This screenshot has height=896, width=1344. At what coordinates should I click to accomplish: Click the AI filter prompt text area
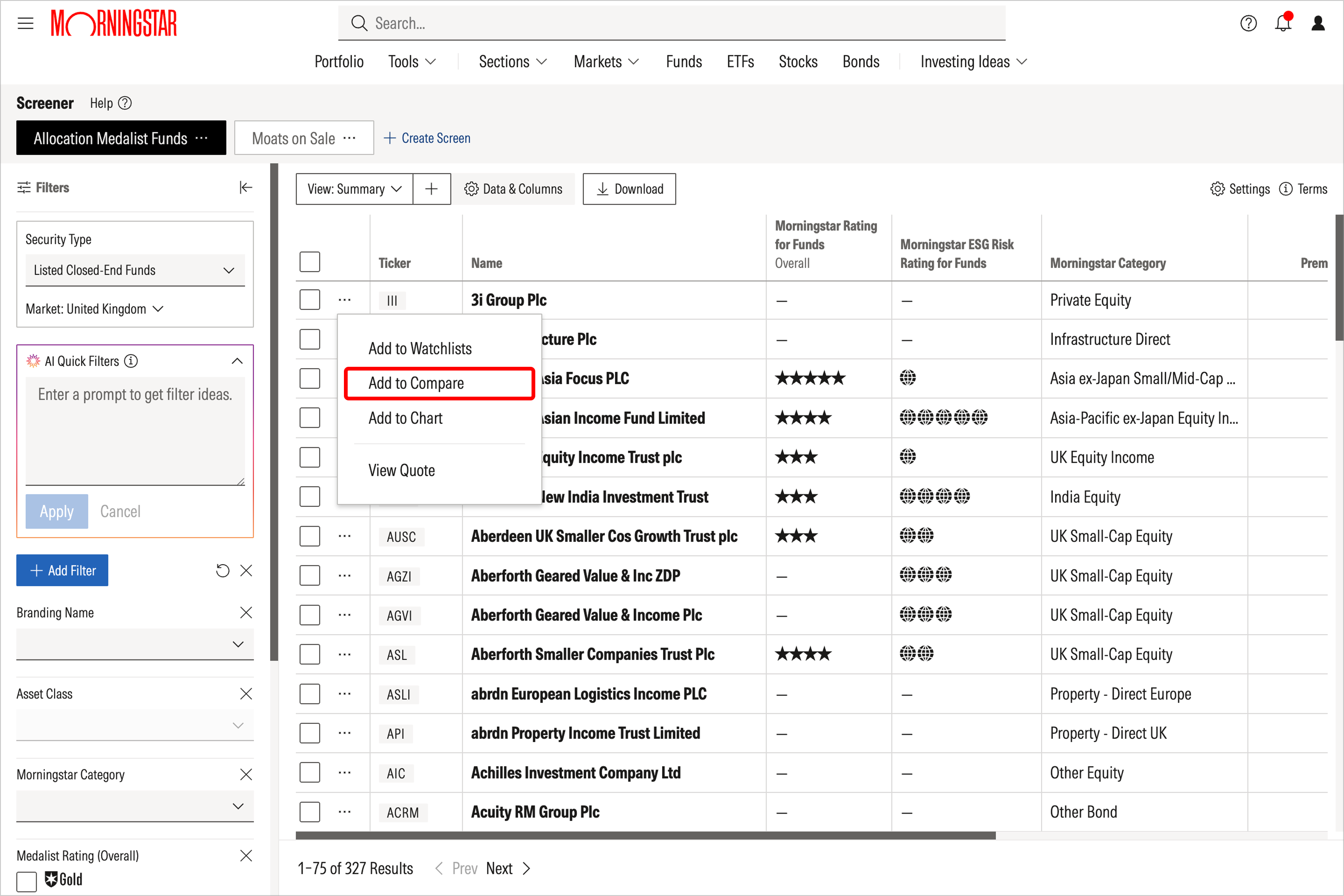click(x=135, y=431)
